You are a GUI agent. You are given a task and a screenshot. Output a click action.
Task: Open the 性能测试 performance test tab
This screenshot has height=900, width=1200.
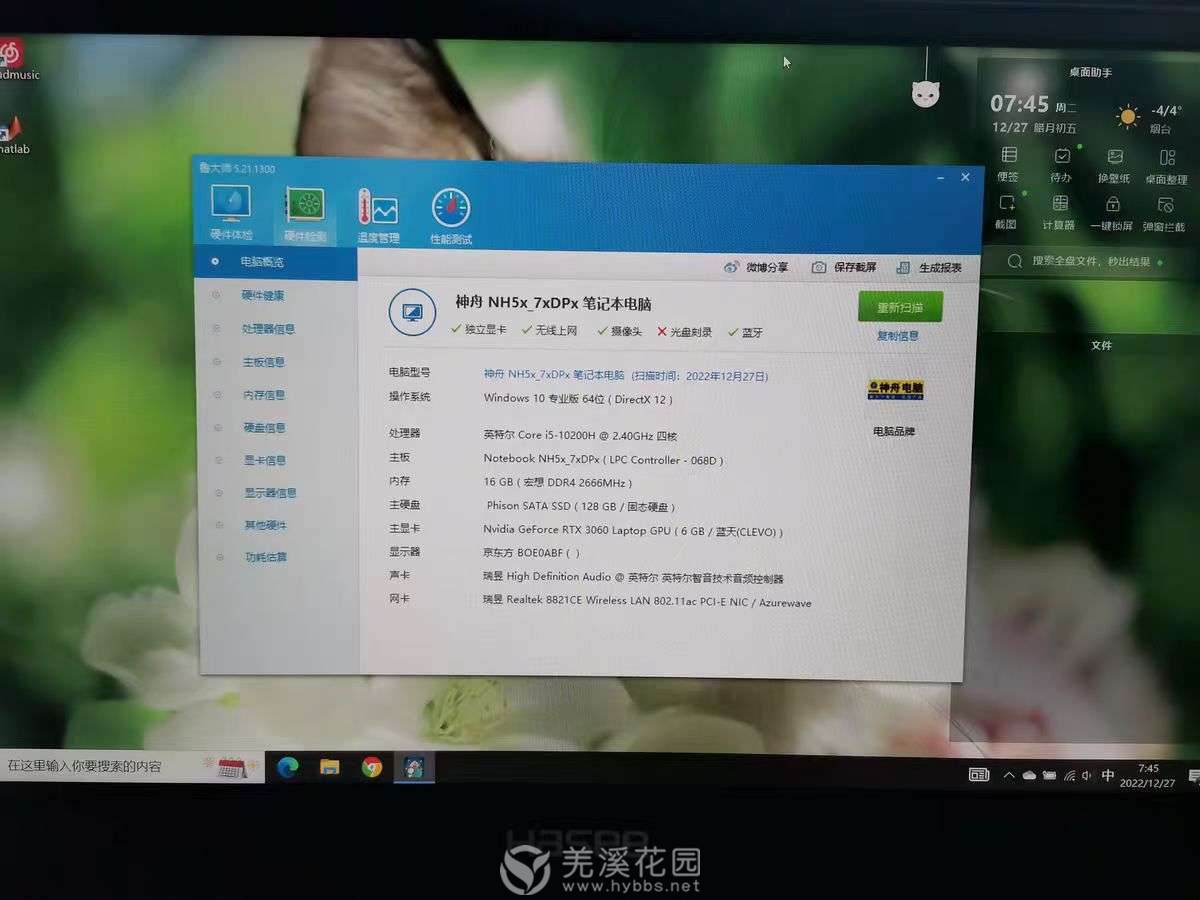451,216
